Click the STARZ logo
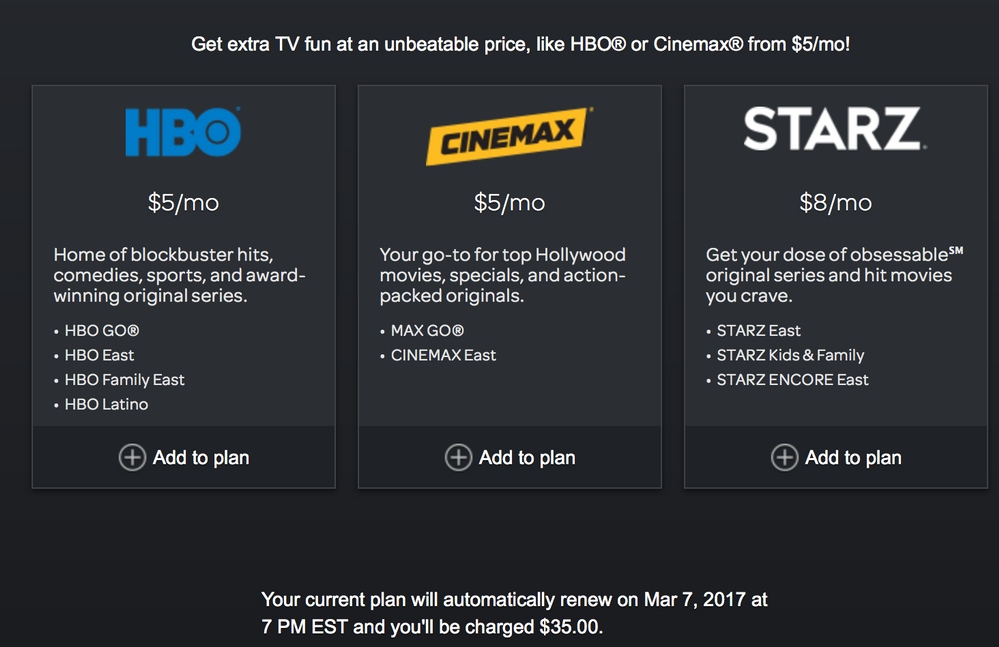The width and height of the screenshot is (999, 647). pyautogui.click(x=835, y=129)
